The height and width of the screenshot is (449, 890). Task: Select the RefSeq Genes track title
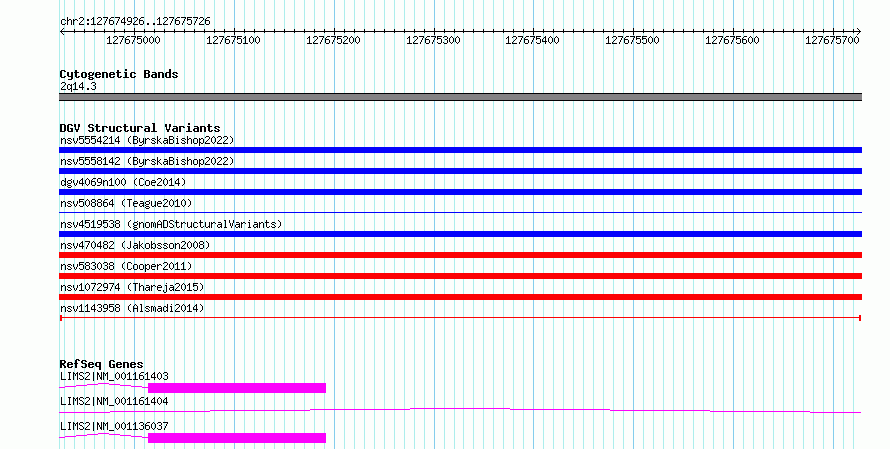tap(101, 364)
